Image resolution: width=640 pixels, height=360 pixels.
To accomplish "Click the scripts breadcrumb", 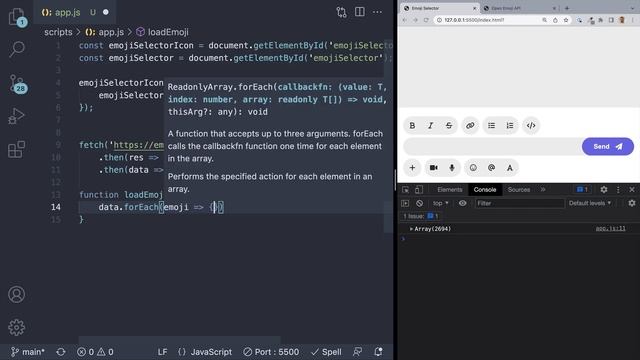I will 58,32.
